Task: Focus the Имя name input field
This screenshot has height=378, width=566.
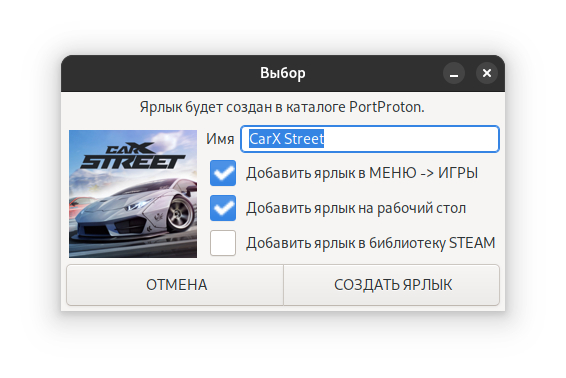Action: click(x=370, y=139)
